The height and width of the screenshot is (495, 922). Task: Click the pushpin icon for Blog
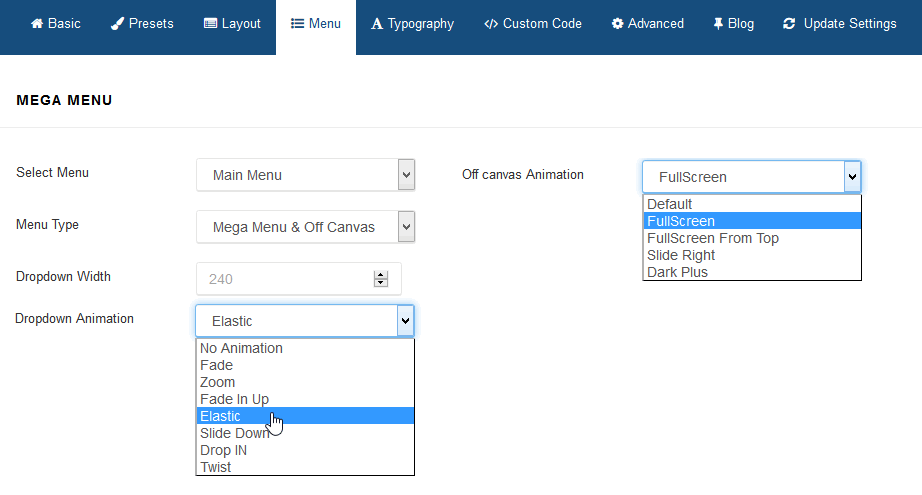(718, 24)
